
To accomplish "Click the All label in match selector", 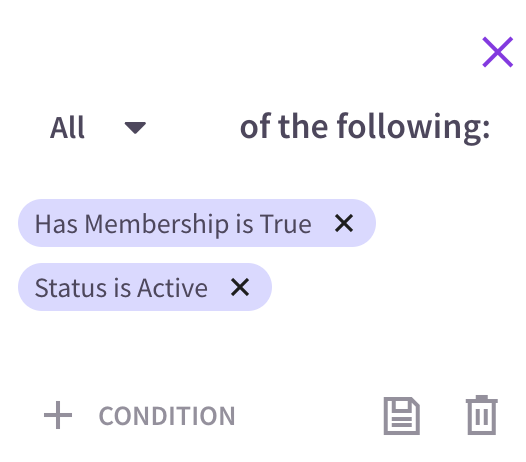I will [67, 127].
